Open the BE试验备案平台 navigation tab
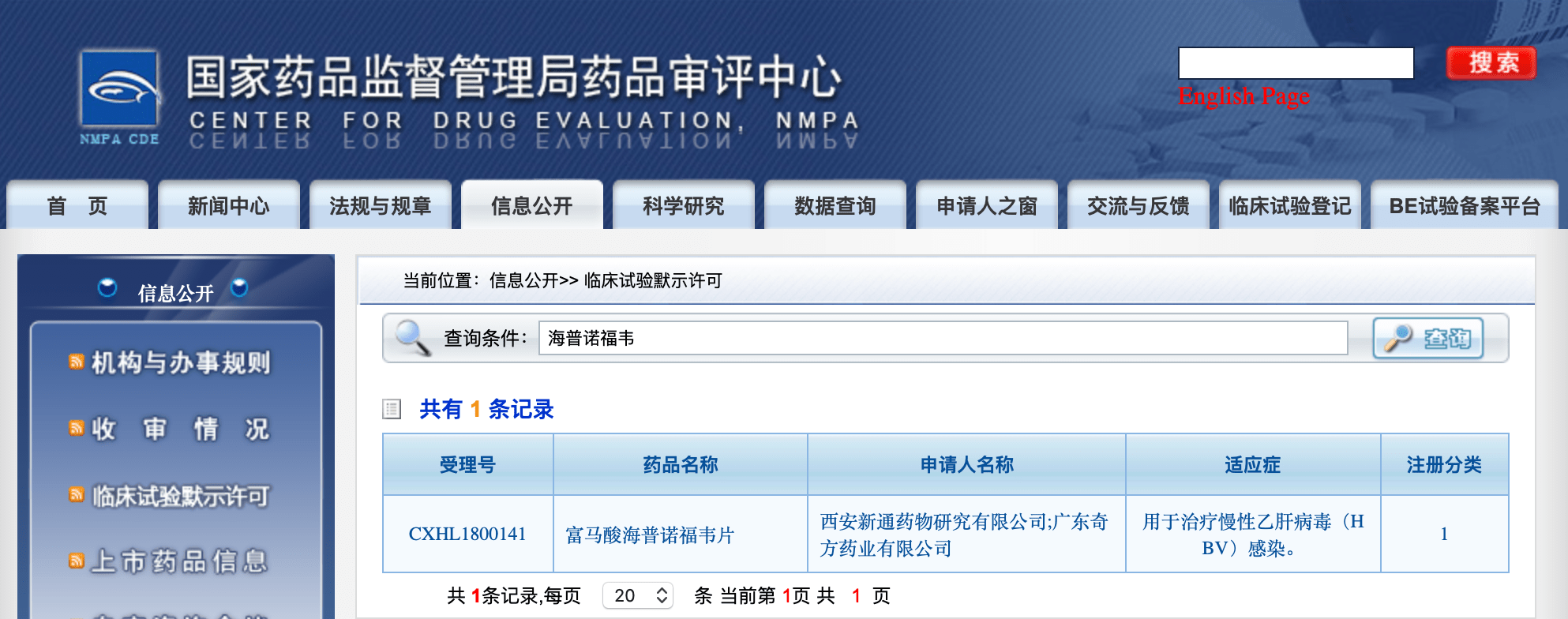This screenshot has width=1568, height=619. (1465, 205)
